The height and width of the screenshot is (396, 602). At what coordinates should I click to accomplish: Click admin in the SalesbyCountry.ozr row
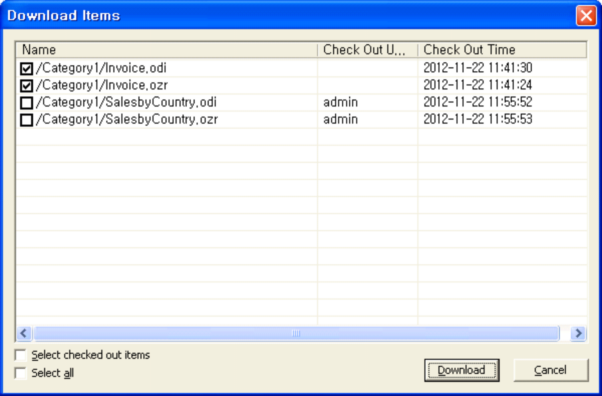[x=341, y=119]
